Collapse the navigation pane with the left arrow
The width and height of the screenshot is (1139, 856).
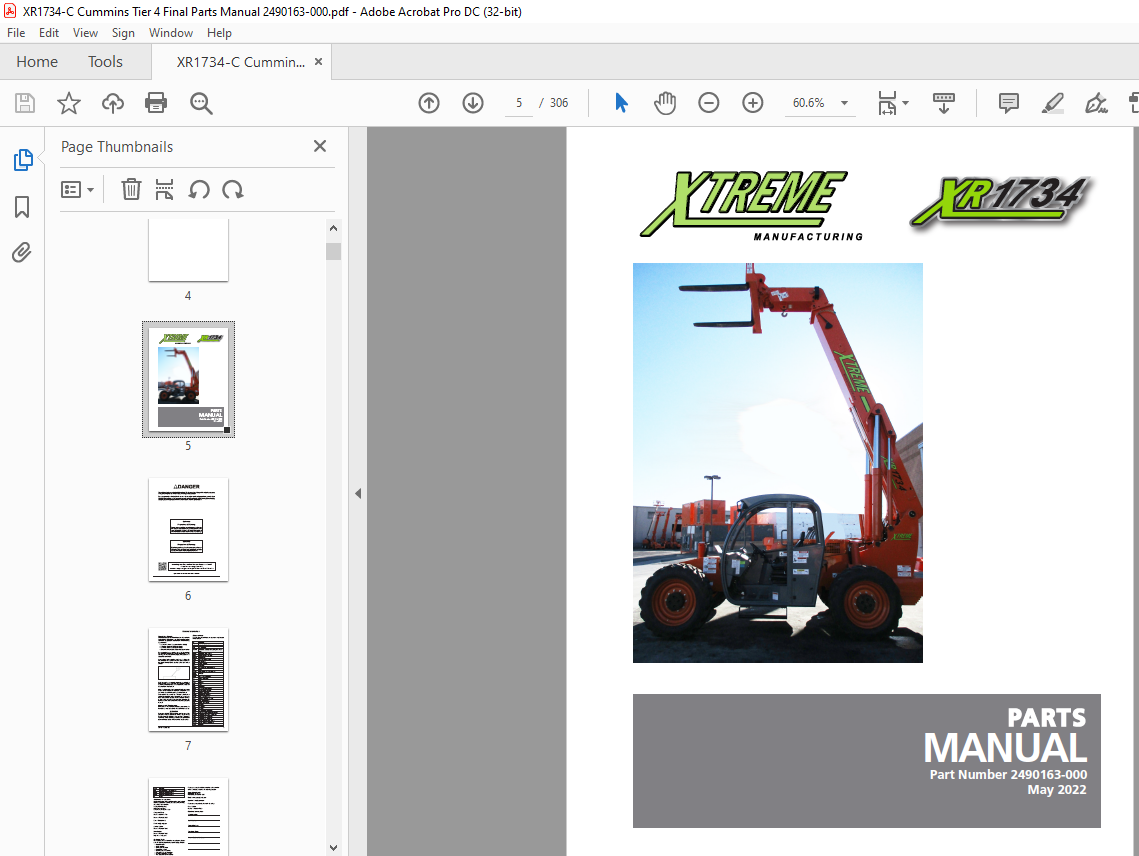click(358, 493)
